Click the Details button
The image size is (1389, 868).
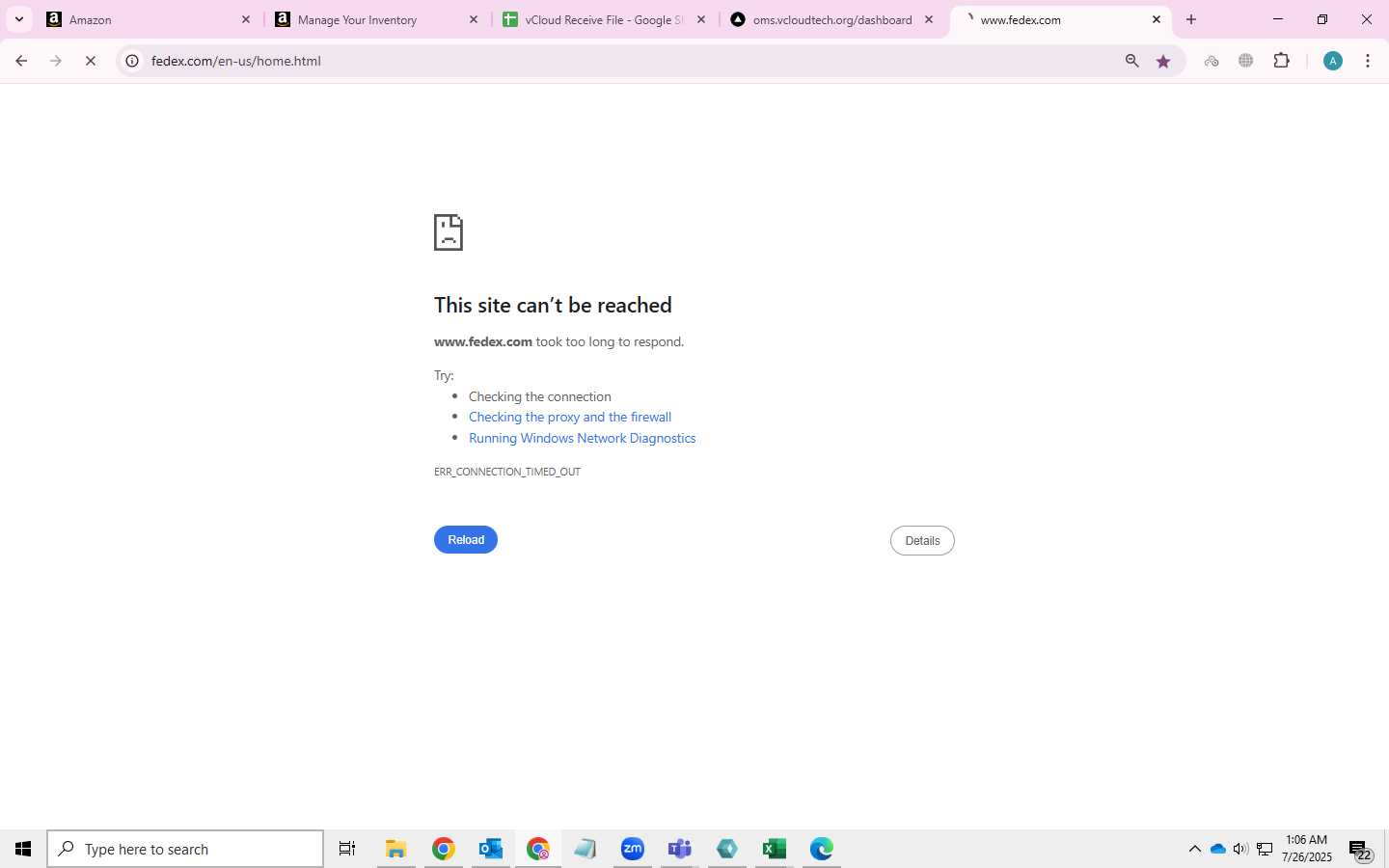click(922, 541)
